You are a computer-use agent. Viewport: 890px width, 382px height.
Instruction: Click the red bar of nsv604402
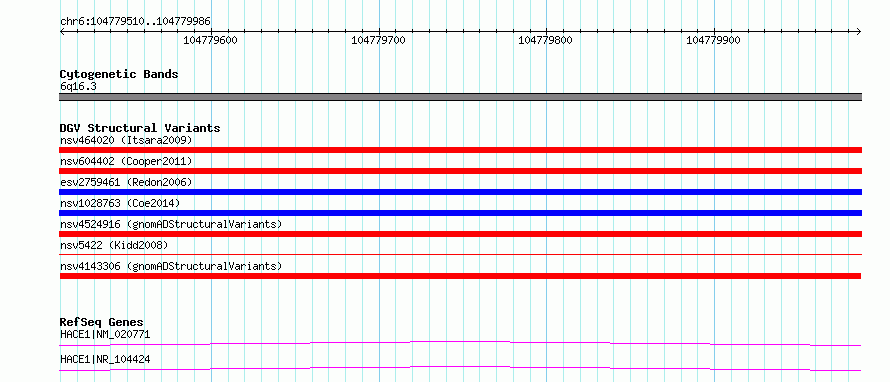pyautogui.click(x=460, y=171)
